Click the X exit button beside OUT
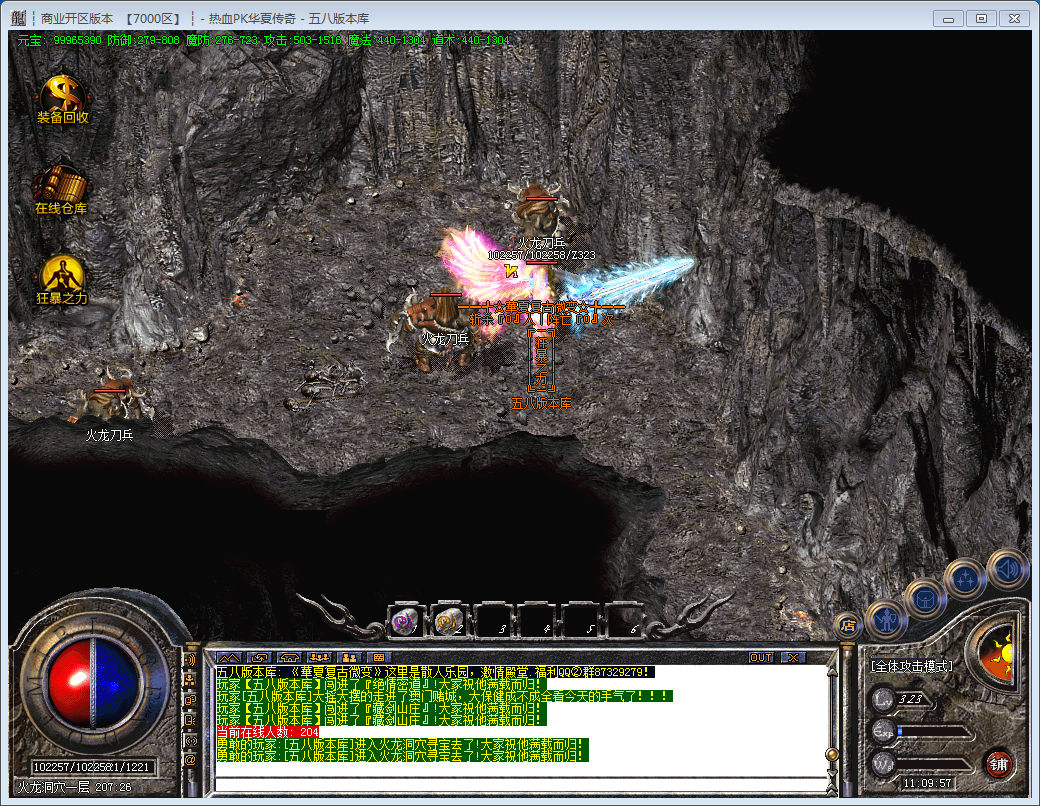 click(793, 657)
